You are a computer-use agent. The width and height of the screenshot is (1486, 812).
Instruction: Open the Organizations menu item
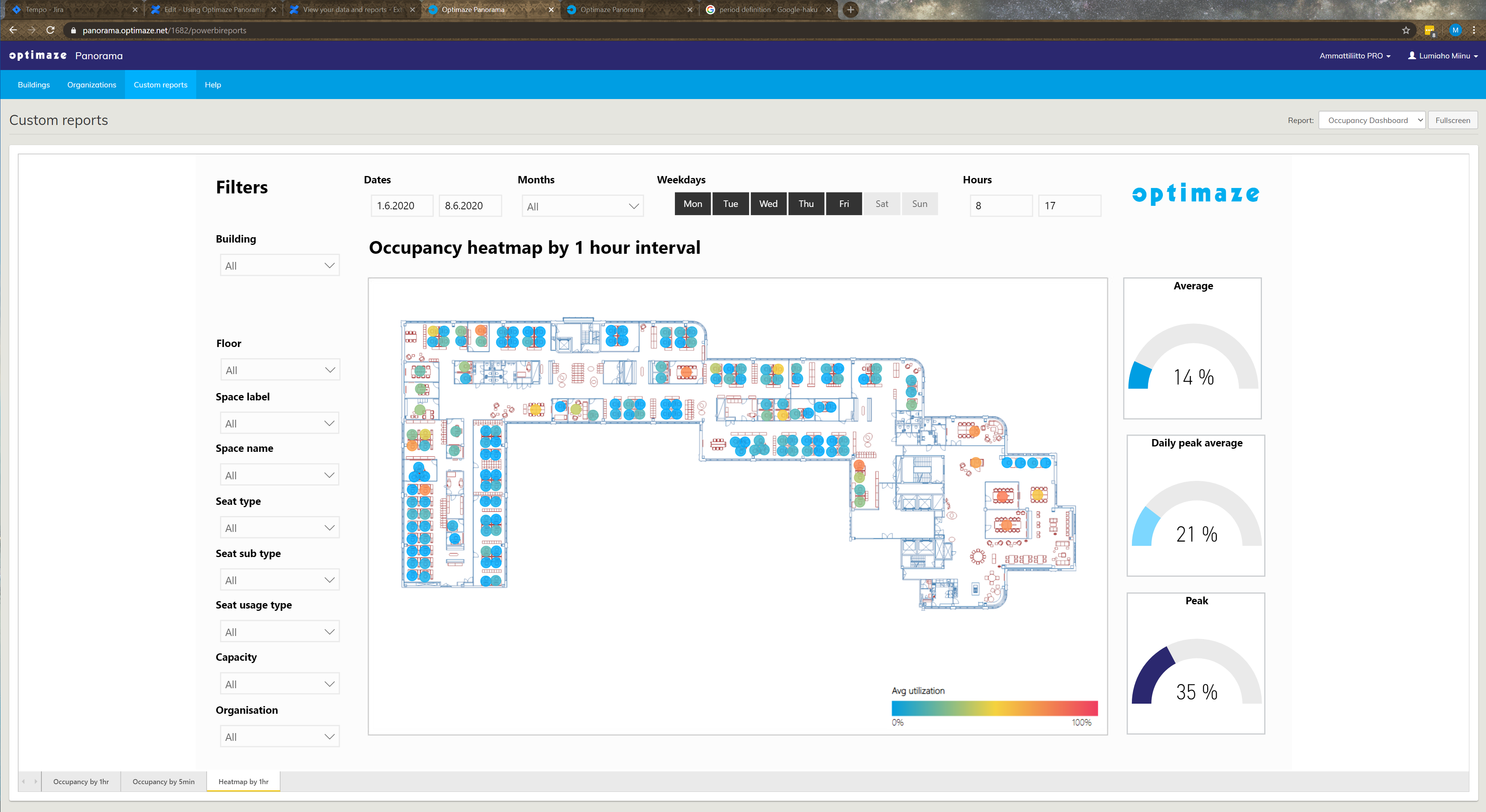[x=91, y=85]
